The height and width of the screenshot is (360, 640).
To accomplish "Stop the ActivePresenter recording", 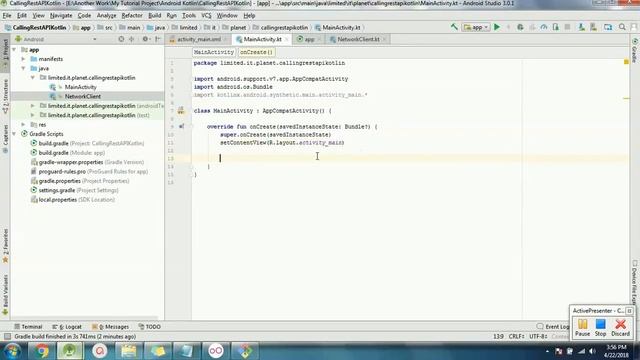I will (600, 327).
